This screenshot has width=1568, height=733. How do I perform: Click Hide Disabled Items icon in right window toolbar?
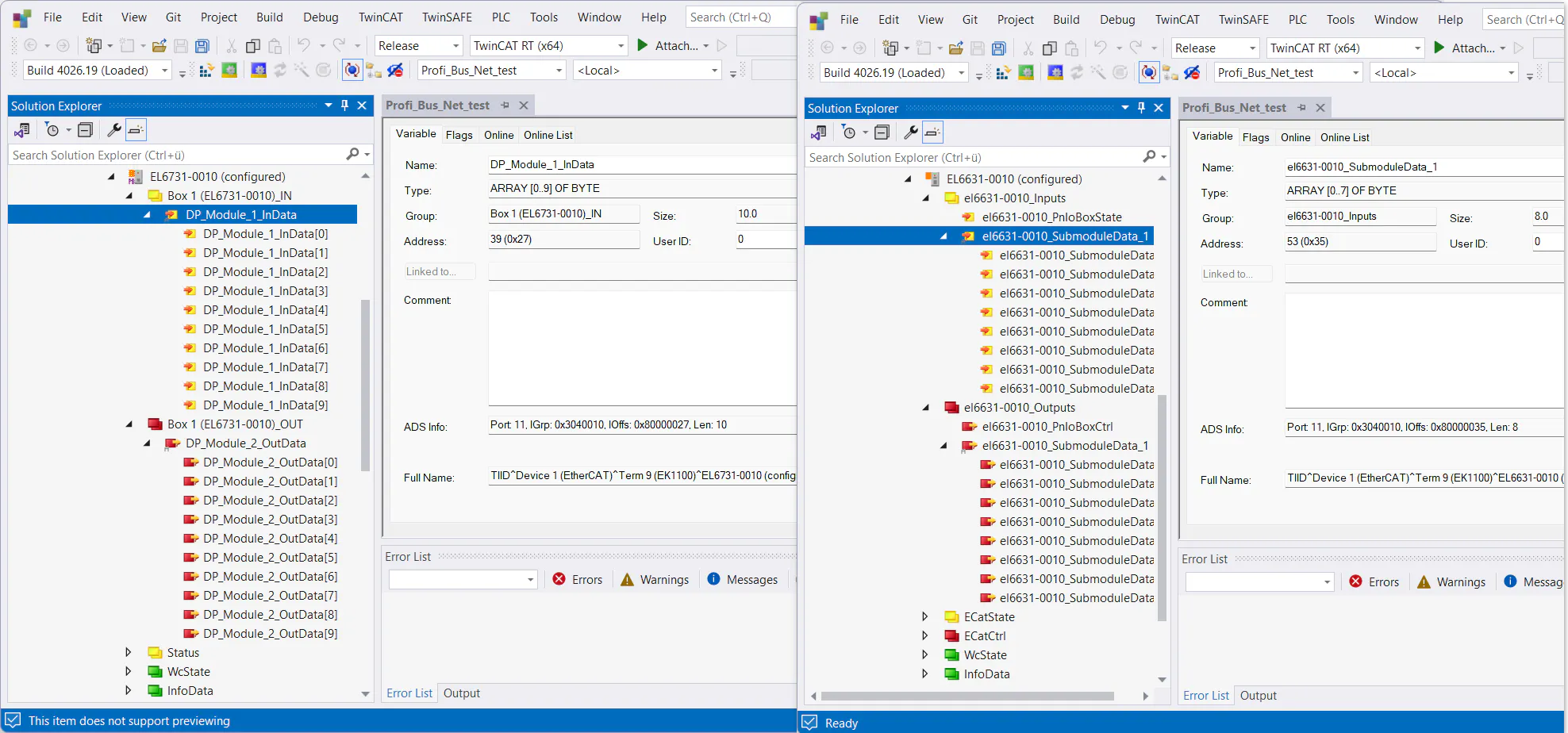(x=1192, y=73)
